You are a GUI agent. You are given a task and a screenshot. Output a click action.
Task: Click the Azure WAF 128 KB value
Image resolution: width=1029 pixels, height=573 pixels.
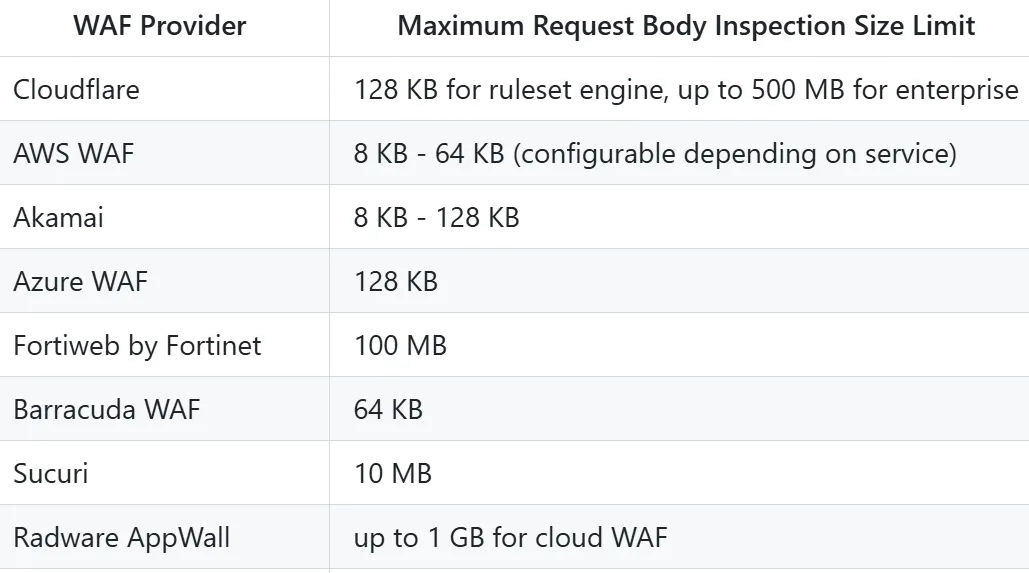396,282
